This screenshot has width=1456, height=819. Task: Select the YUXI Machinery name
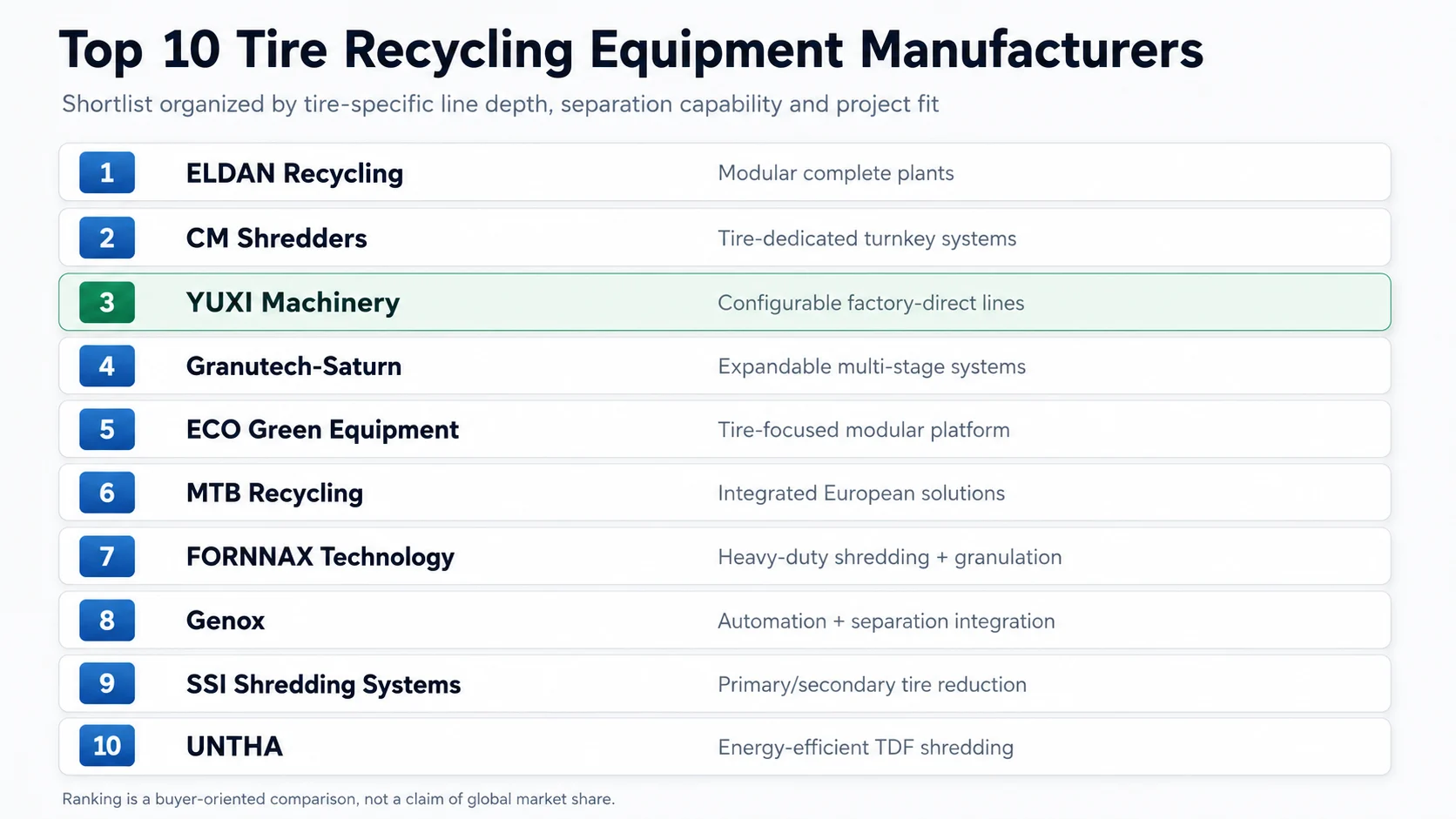(x=293, y=303)
